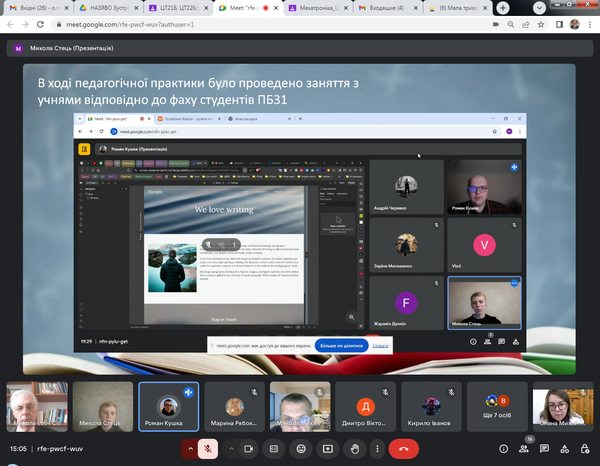This screenshot has height=466, width=600.
Task: Send an emoji reaction
Action: pyautogui.click(x=300, y=450)
